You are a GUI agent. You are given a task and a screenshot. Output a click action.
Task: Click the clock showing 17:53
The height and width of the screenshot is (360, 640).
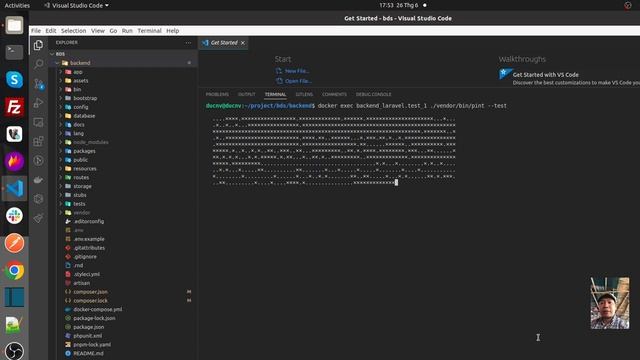click(x=398, y=5)
